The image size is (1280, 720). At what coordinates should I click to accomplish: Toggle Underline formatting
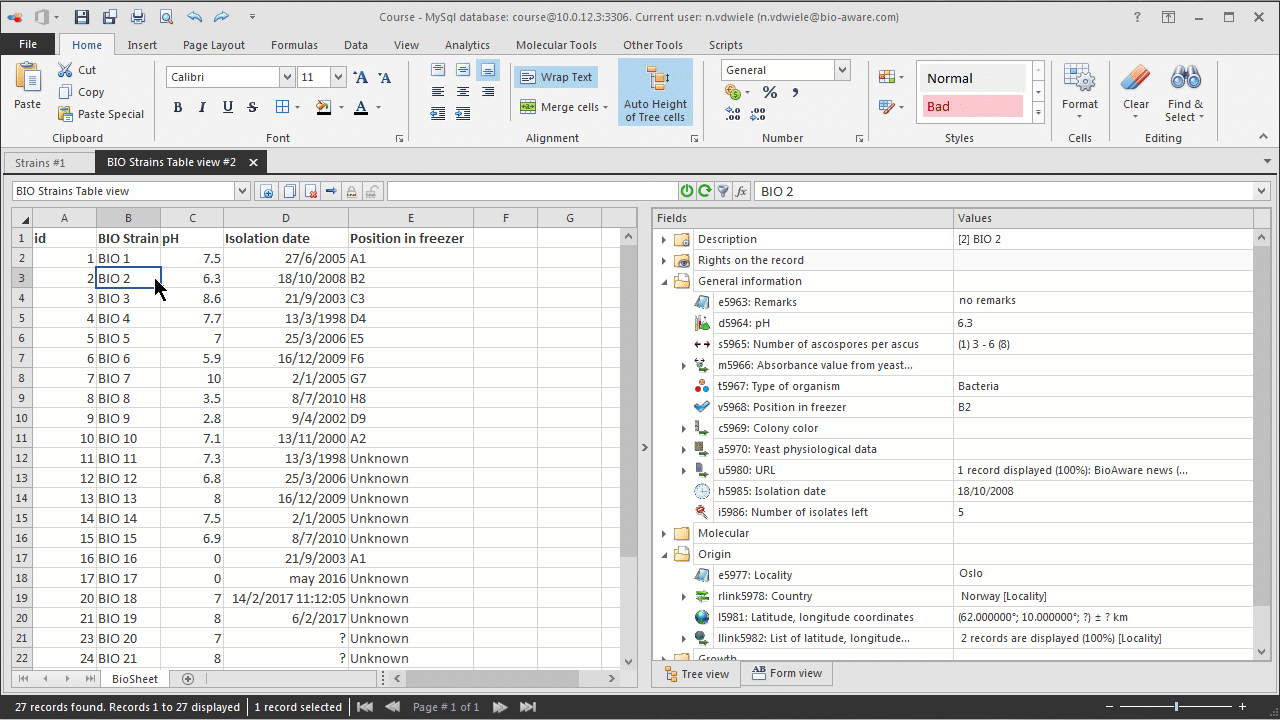[227, 107]
